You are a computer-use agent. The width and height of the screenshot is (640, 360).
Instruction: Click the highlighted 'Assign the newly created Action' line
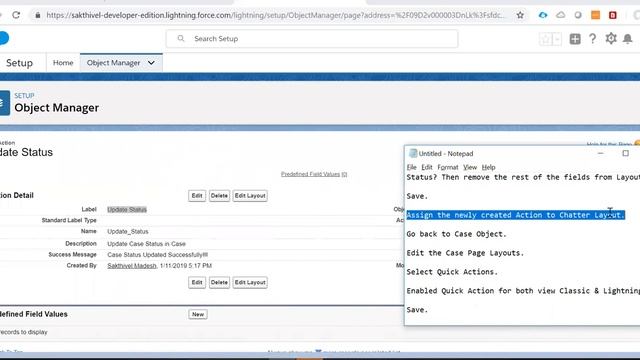click(x=516, y=215)
